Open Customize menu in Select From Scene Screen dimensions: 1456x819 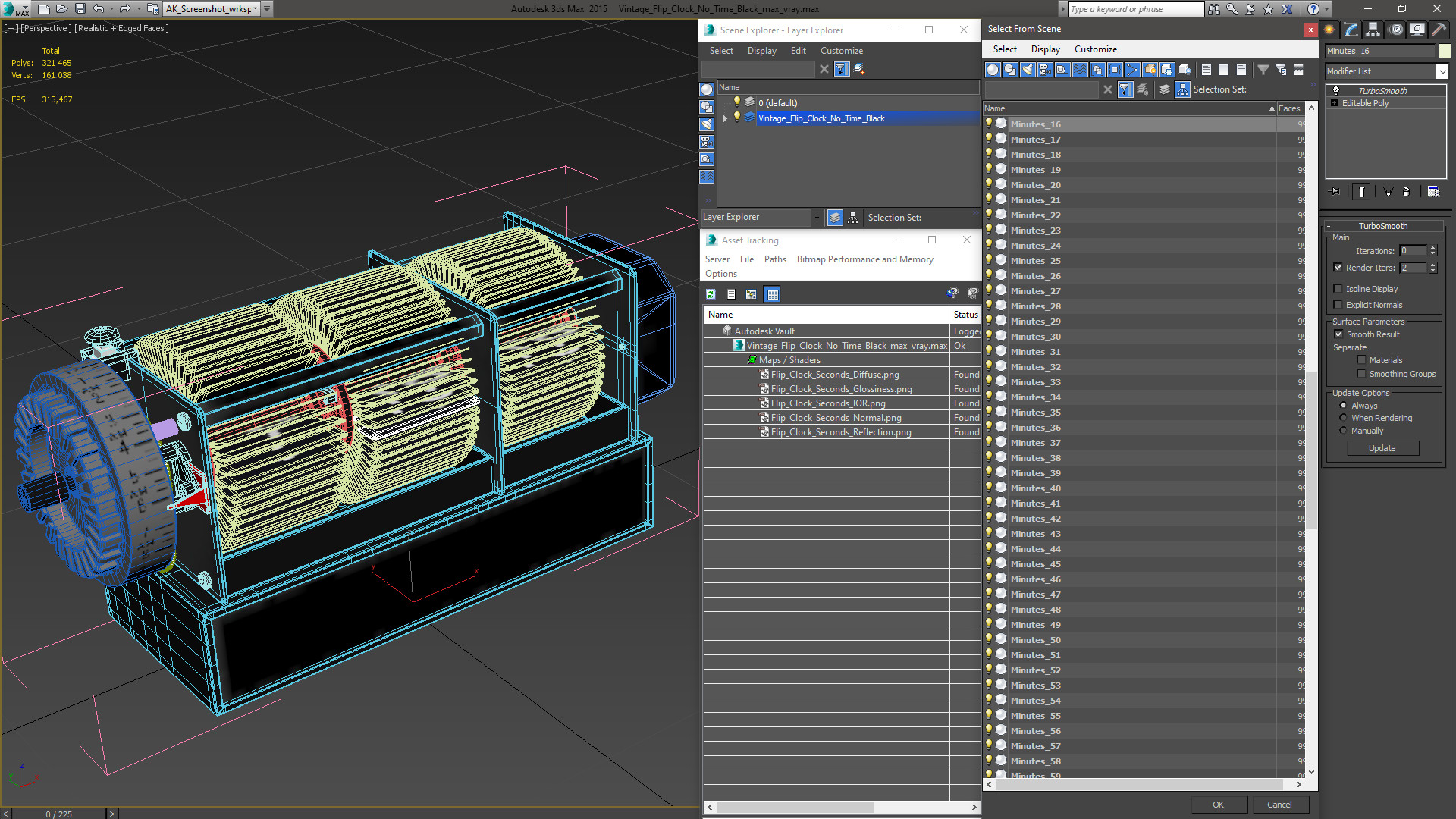click(x=1095, y=49)
